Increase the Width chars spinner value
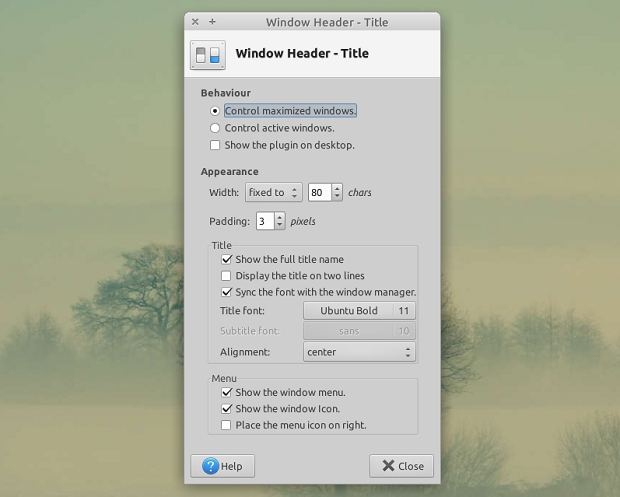This screenshot has width=620, height=497. click(337, 188)
